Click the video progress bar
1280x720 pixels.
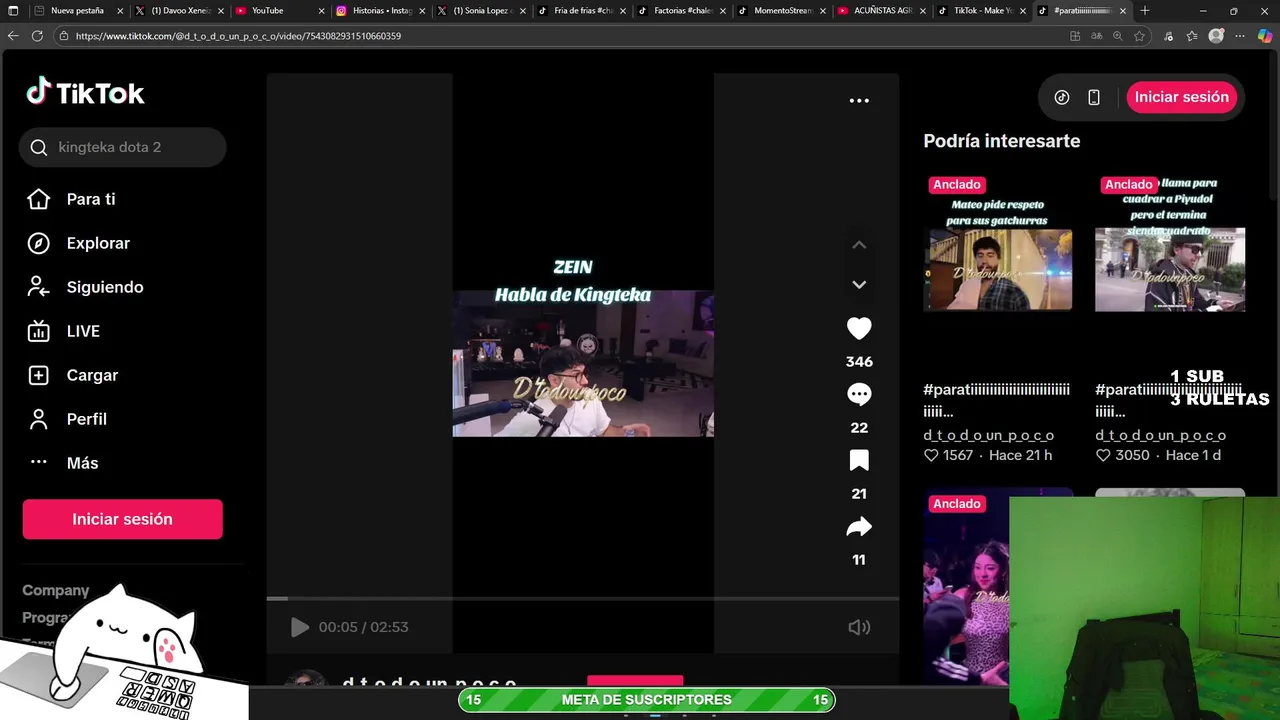[x=582, y=599]
